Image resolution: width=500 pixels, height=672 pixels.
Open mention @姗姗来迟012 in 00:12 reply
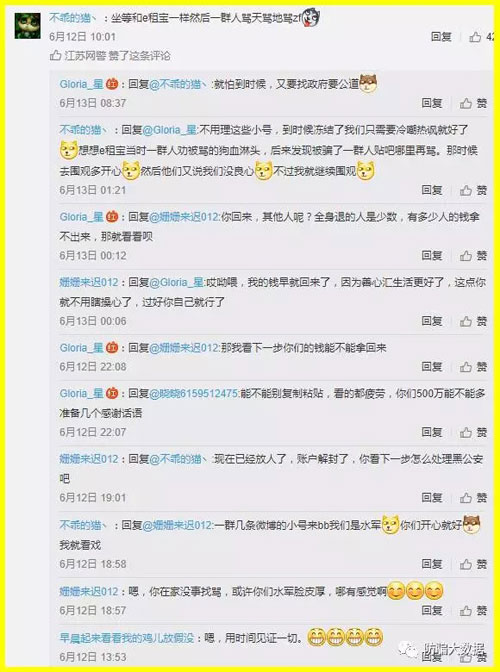click(184, 217)
